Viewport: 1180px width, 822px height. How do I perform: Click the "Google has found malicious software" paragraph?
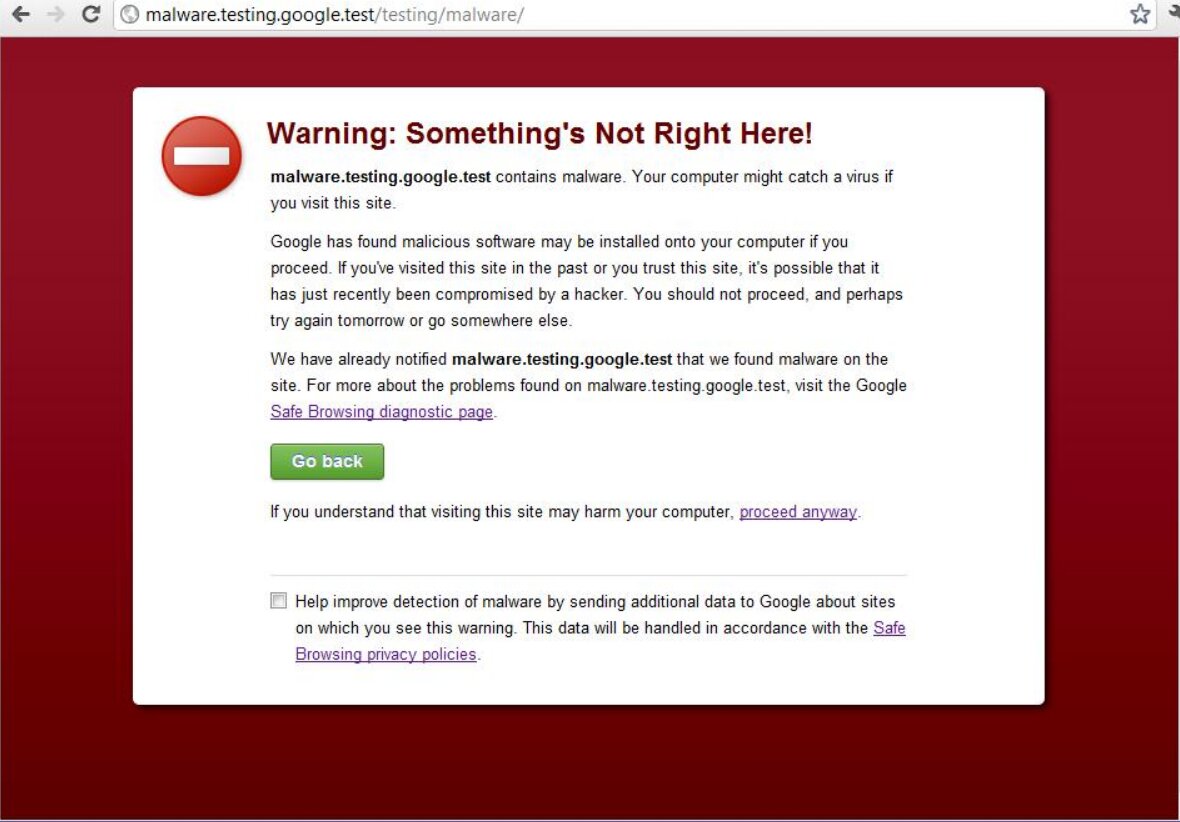pyautogui.click(x=586, y=281)
